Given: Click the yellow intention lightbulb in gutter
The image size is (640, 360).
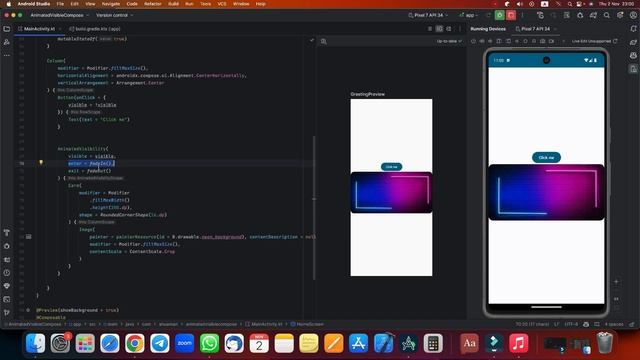Looking at the screenshot, I should pyautogui.click(x=41, y=162).
